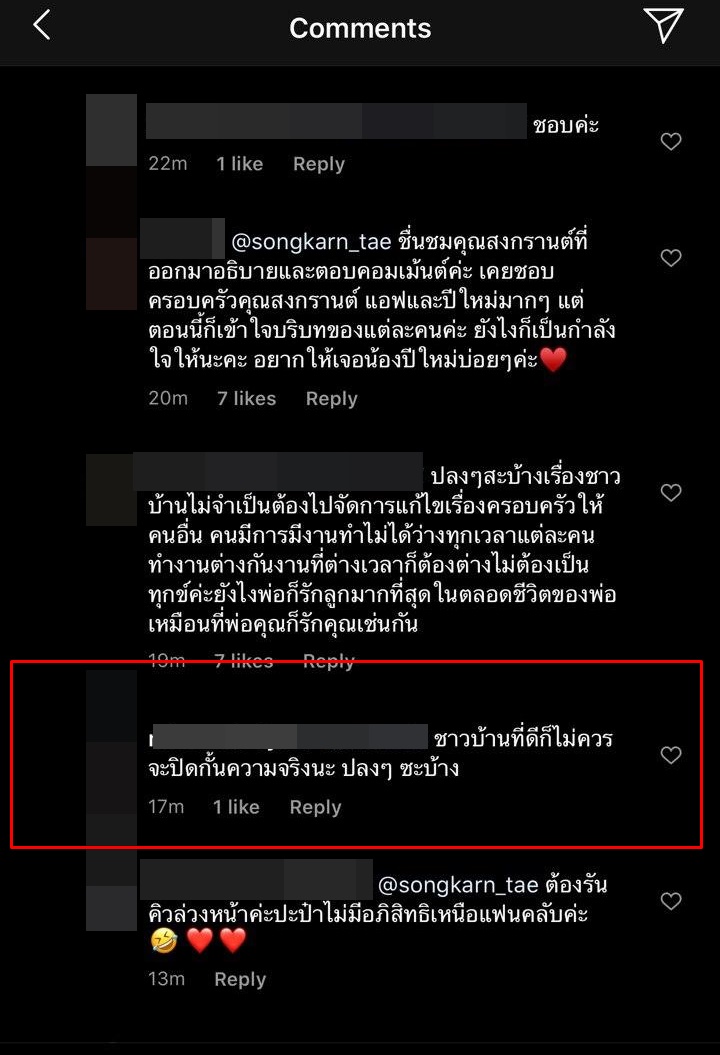The width and height of the screenshot is (720, 1055).
Task: Reply to the 20m comment
Action: tap(332, 399)
